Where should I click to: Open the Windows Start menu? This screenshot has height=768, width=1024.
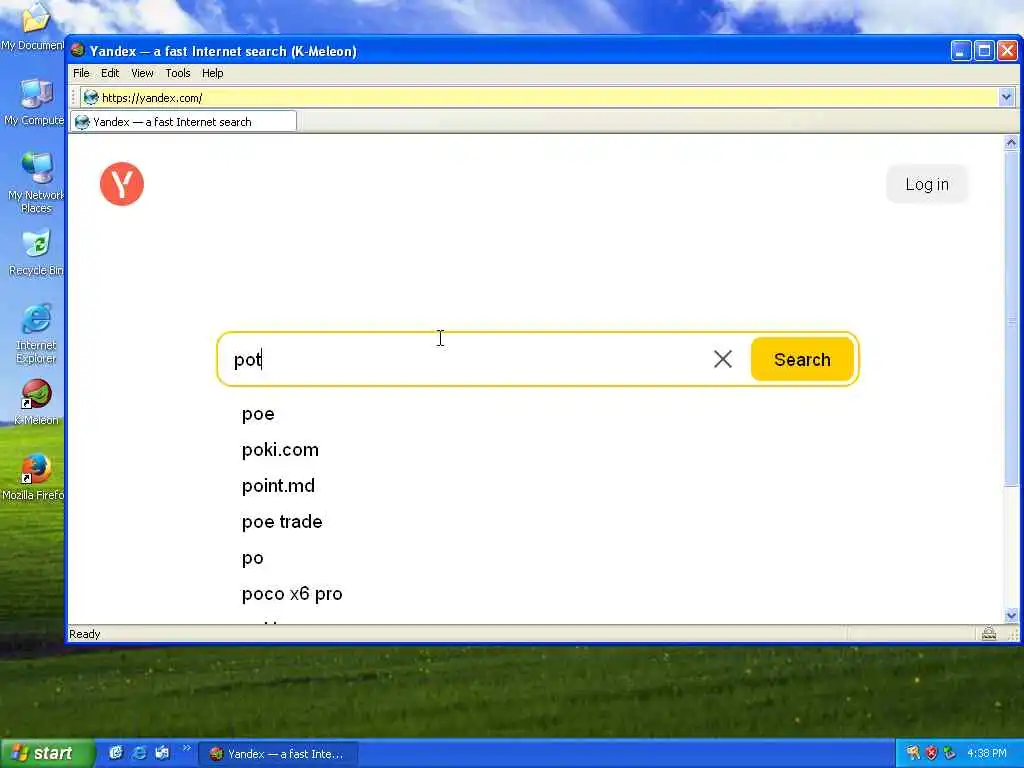(46, 753)
